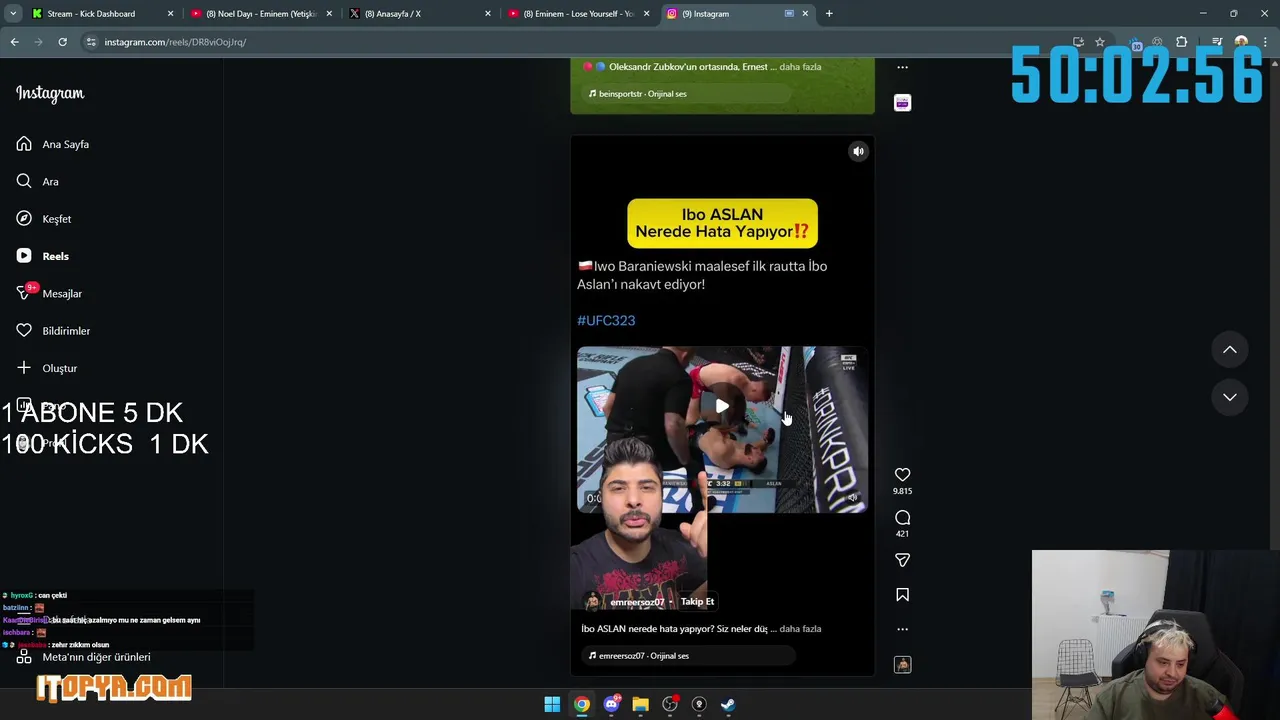Open Meta'nın diğer ürünleri
The height and width of the screenshot is (720, 1280).
(84, 657)
